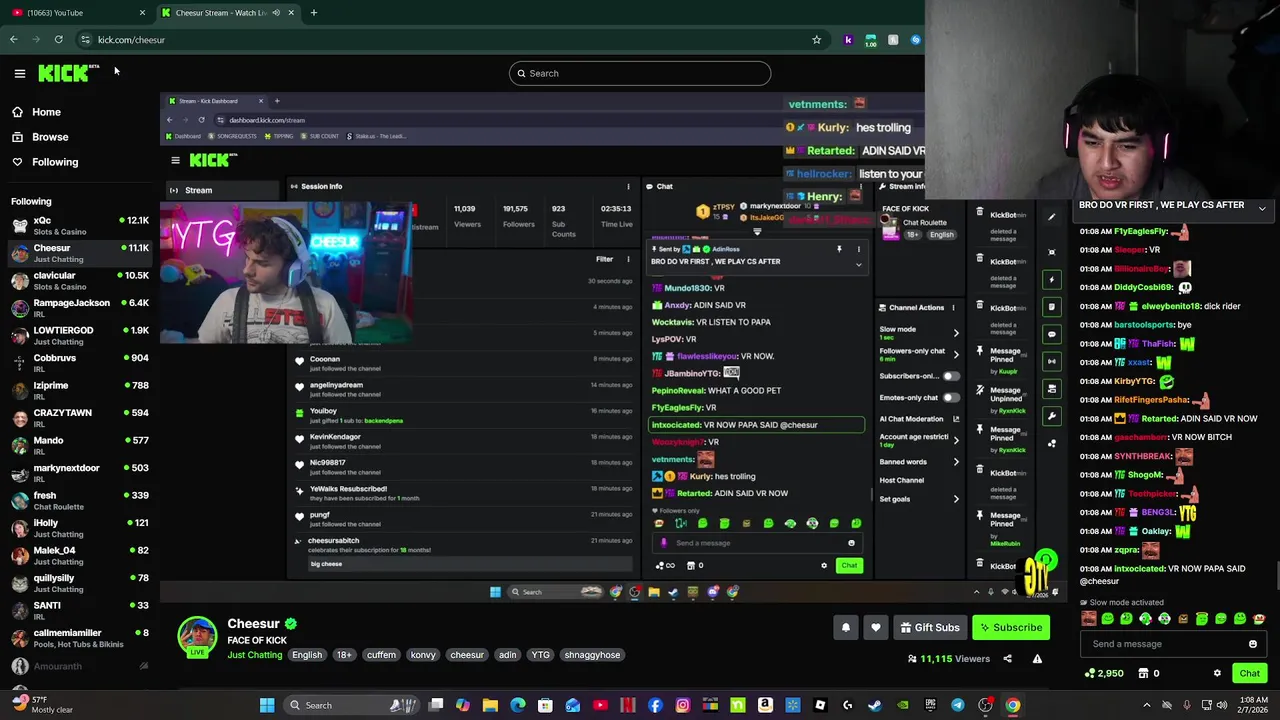The image size is (1280, 720).
Task: Open Browse in Kick sidebar
Action: (x=50, y=137)
